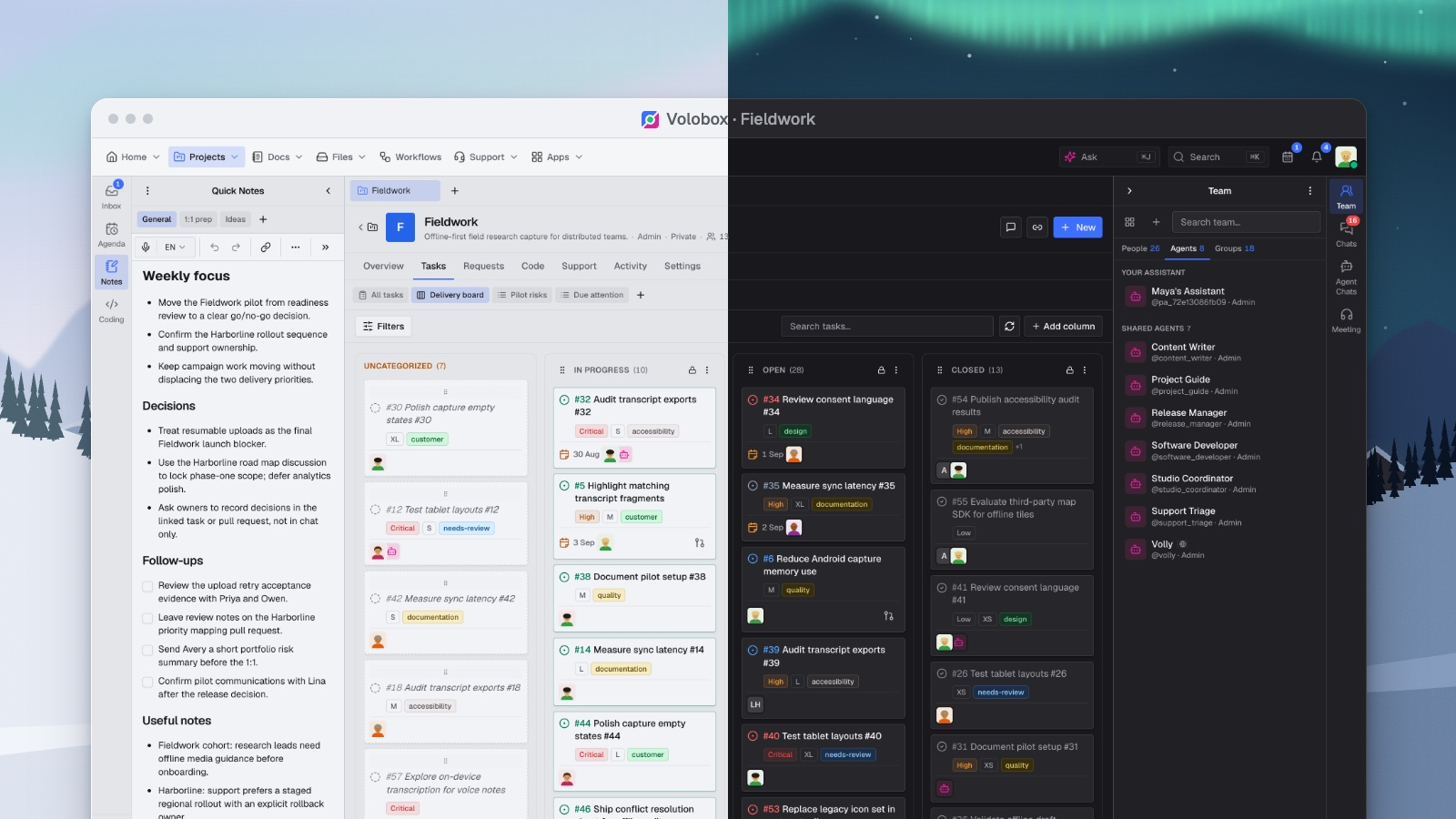This screenshot has width=1456, height=819.
Task: Check 'Leave review notes on the Harborline' follow-up
Action: point(147,618)
